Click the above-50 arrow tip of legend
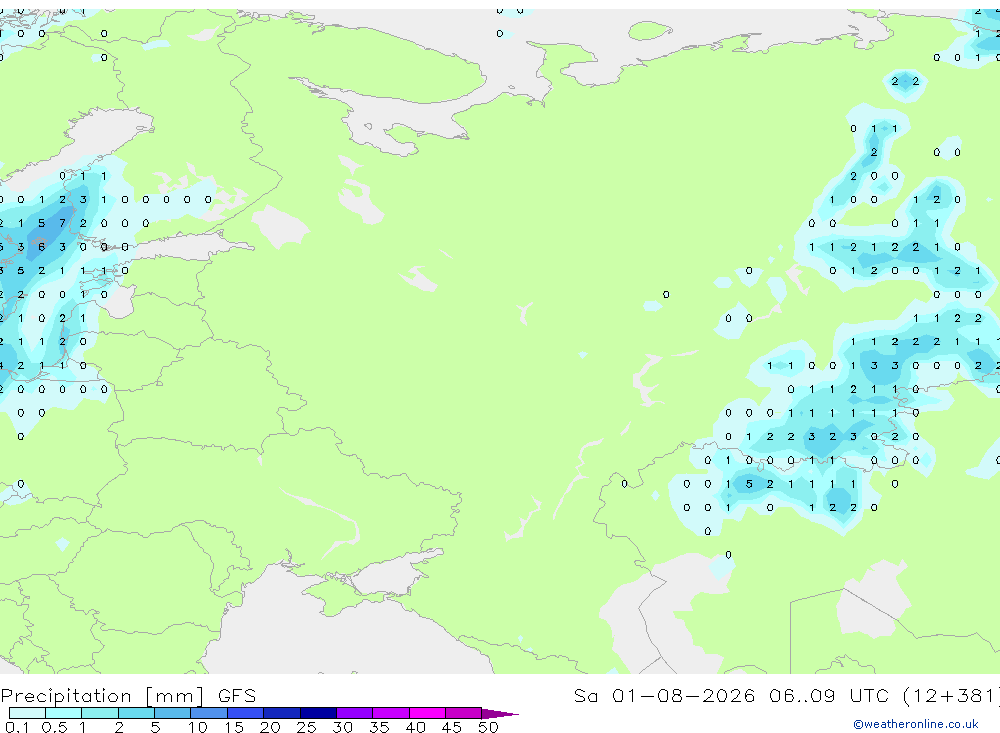 (500, 713)
